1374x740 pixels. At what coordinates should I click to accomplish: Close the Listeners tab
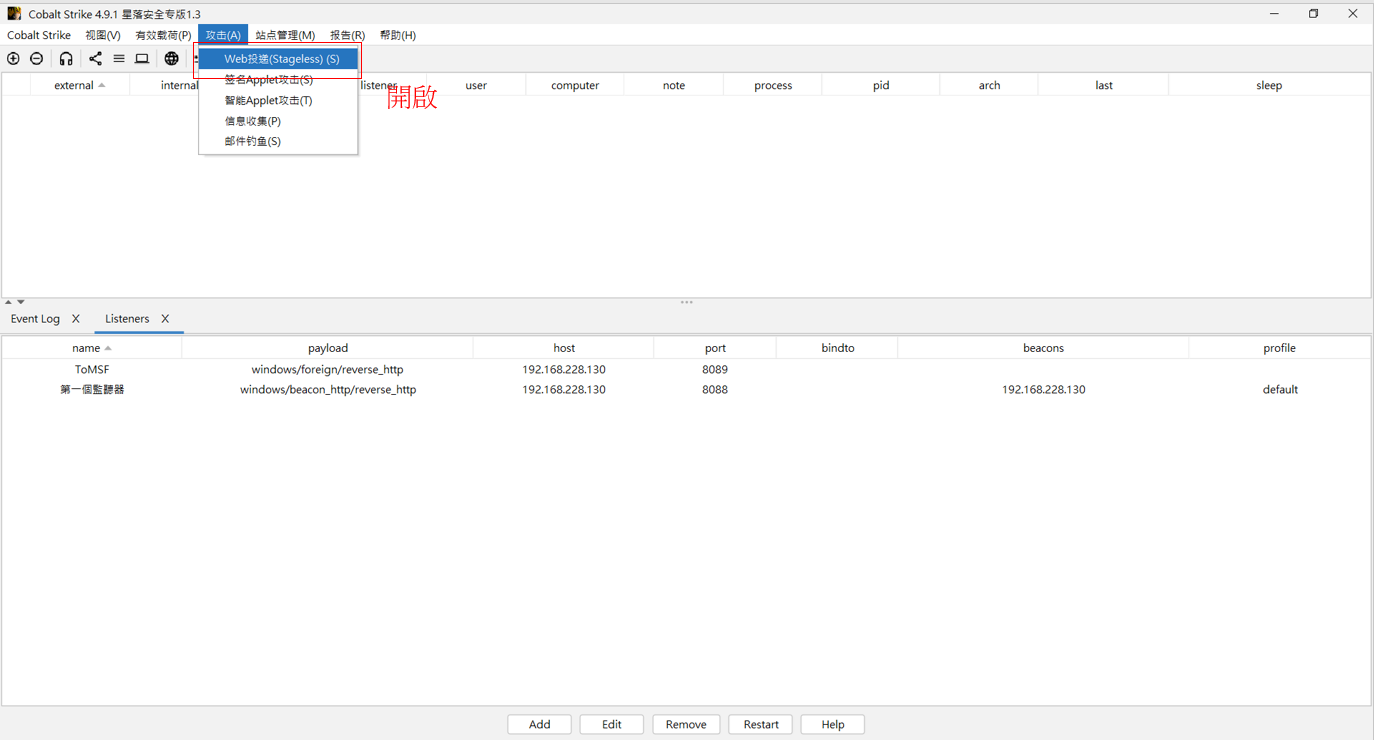coord(165,319)
